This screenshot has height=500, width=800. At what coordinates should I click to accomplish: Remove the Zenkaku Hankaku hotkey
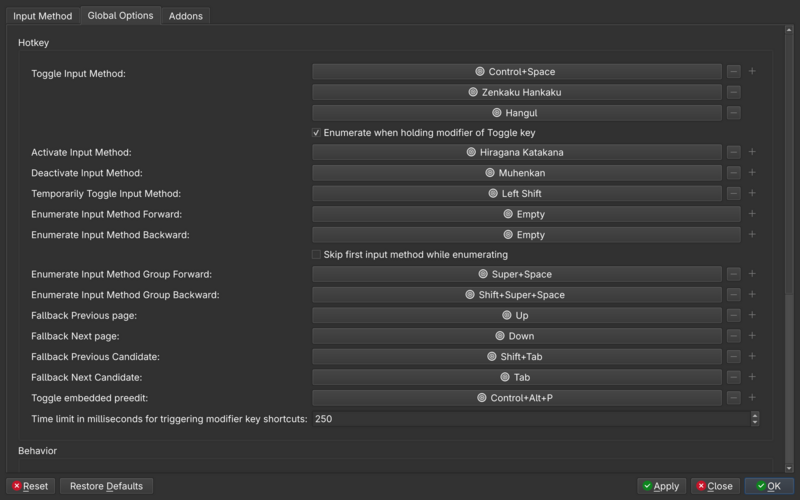pyautogui.click(x=734, y=92)
